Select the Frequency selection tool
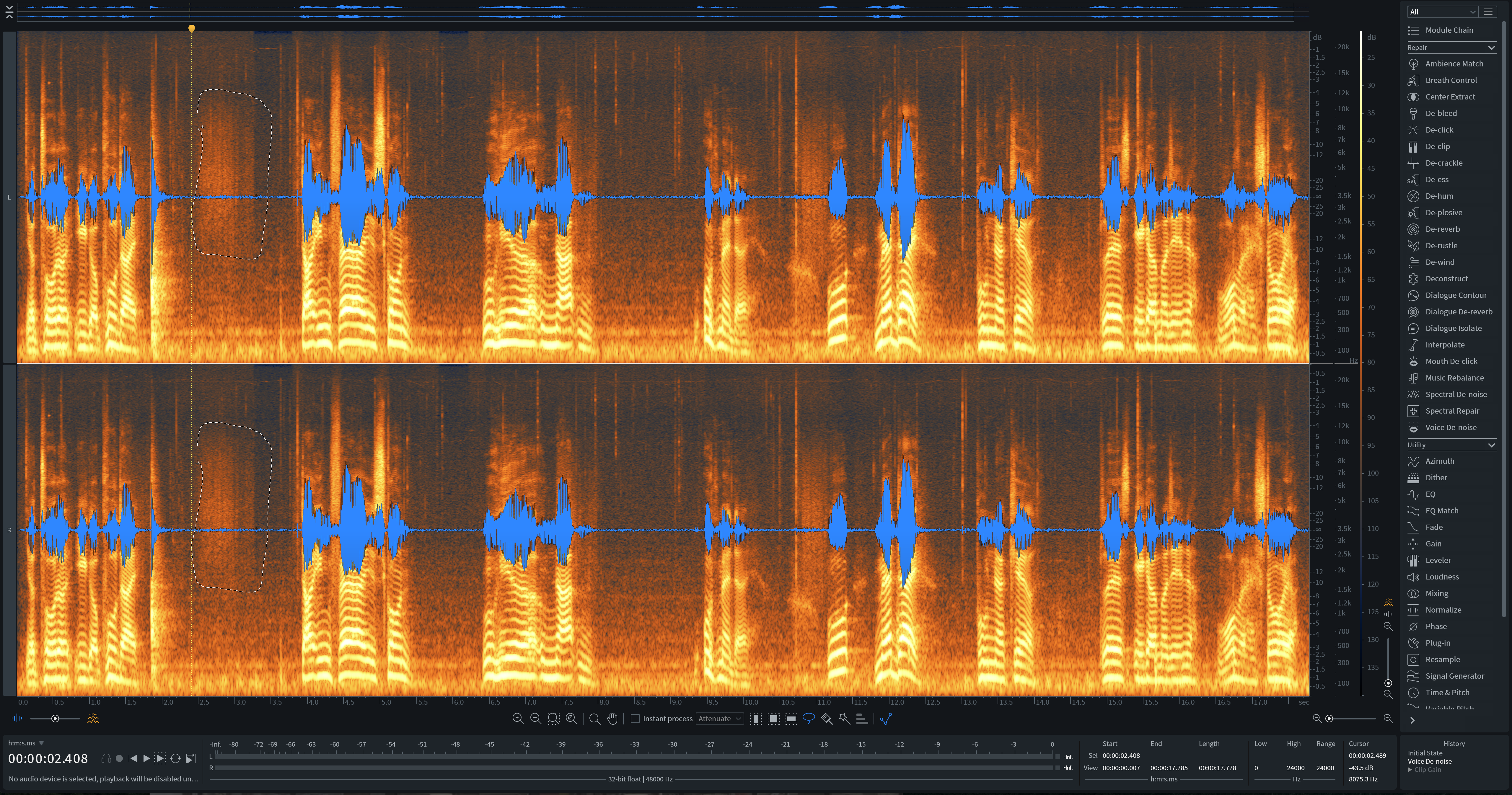Image resolution: width=1512 pixels, height=795 pixels. (791, 718)
